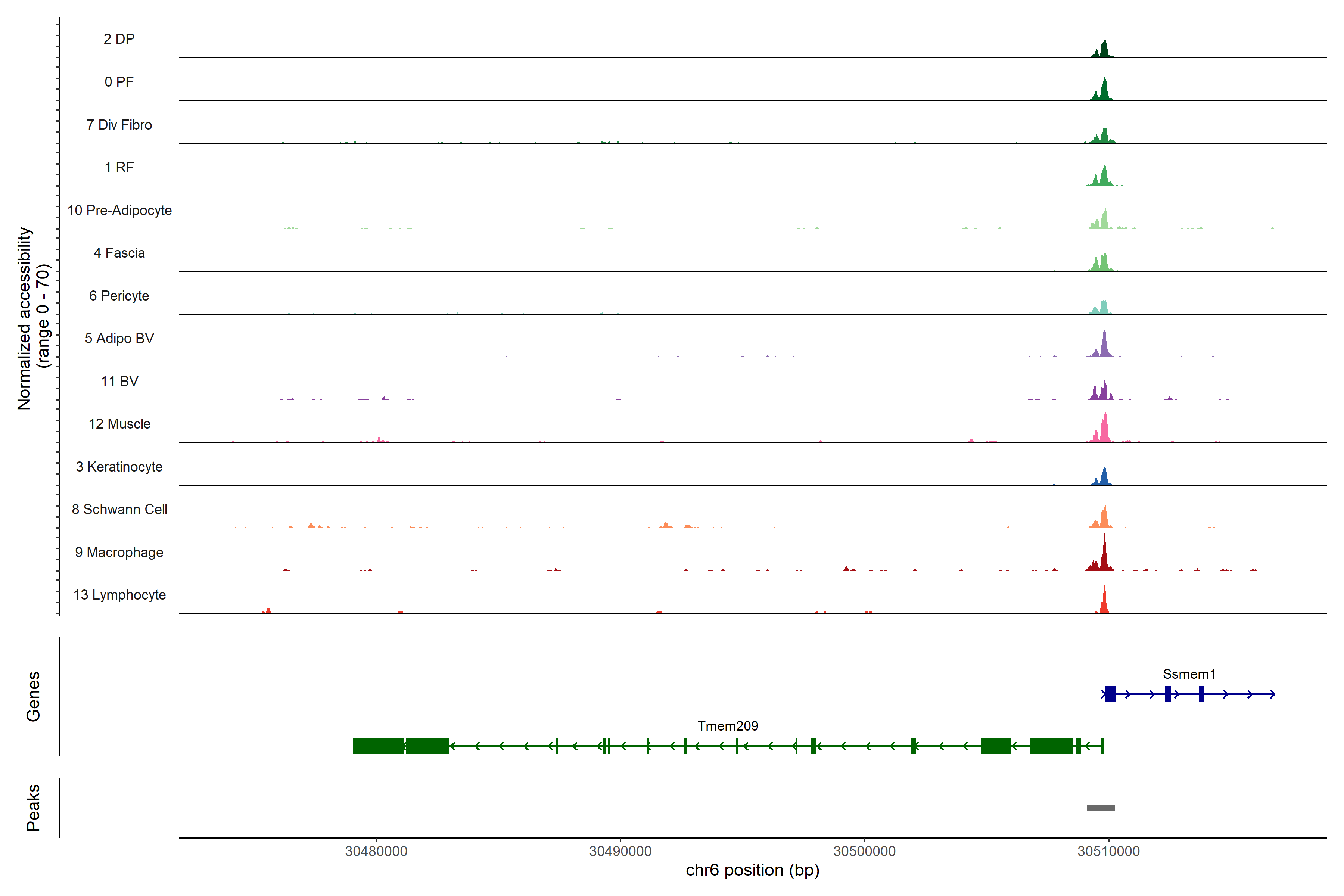Click the 0 PF track label

click(119, 82)
